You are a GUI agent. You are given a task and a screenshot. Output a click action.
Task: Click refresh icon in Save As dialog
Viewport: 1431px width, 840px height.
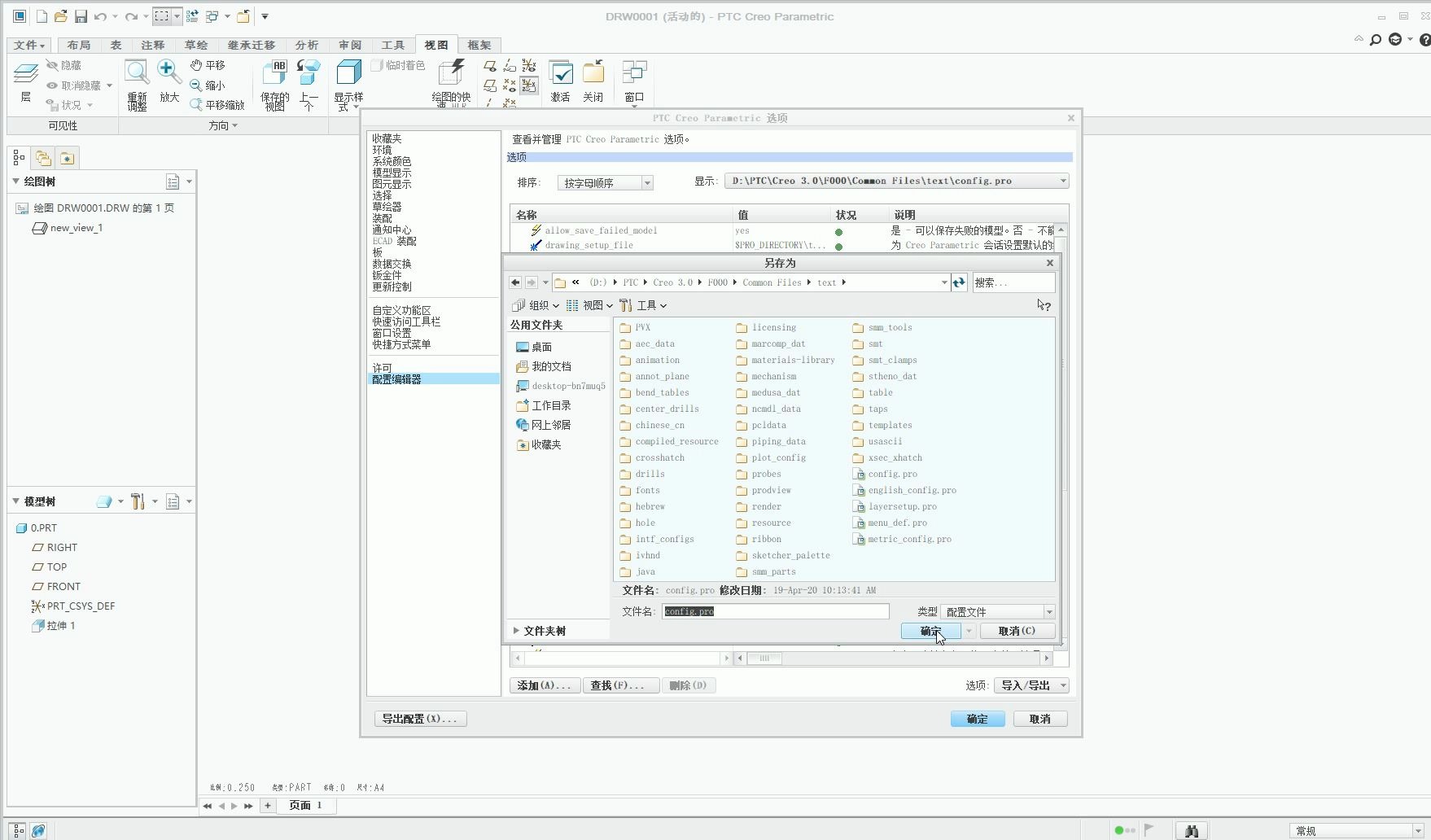tap(959, 282)
